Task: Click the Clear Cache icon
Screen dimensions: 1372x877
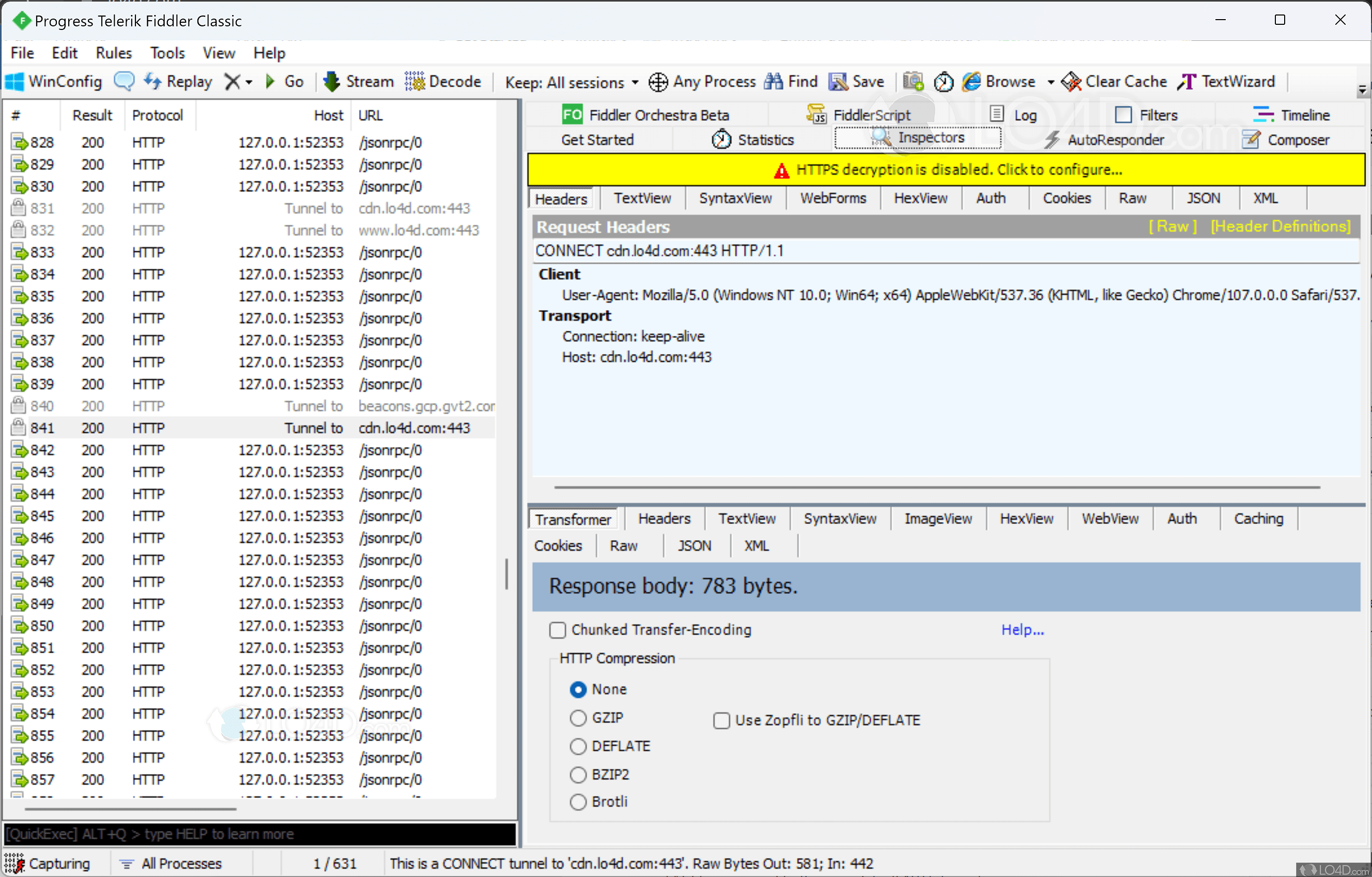Action: (x=1071, y=82)
